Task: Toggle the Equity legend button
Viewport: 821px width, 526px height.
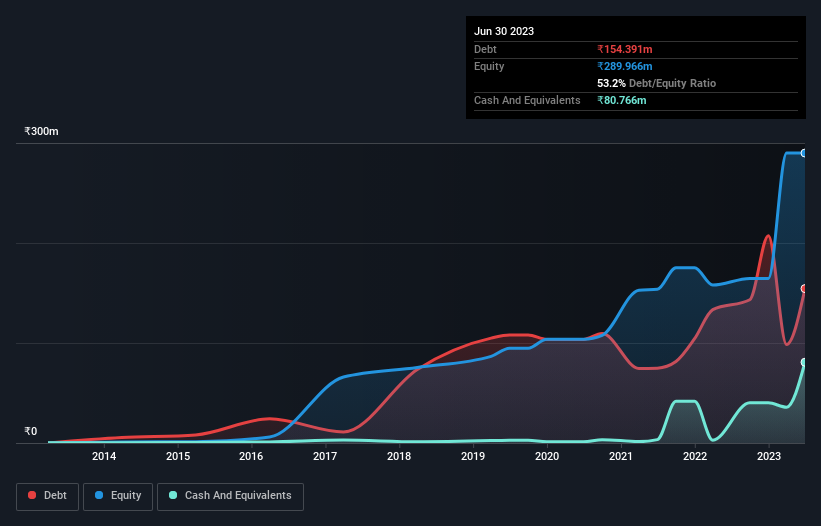Action: [118, 496]
